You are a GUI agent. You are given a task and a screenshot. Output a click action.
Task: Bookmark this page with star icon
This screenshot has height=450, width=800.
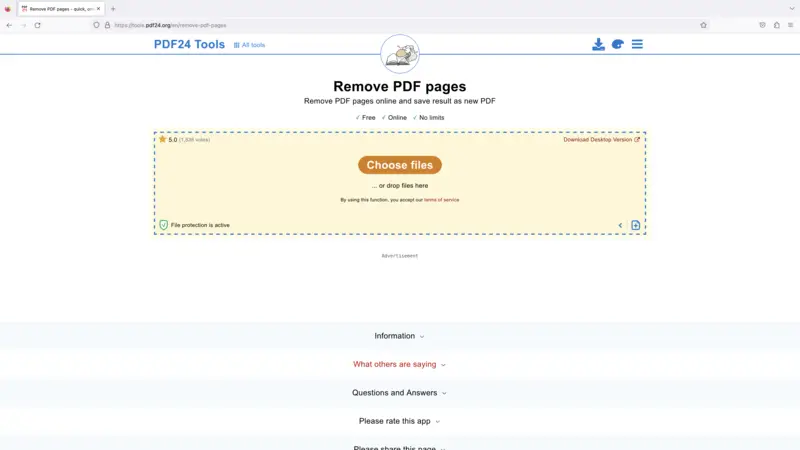pos(704,25)
